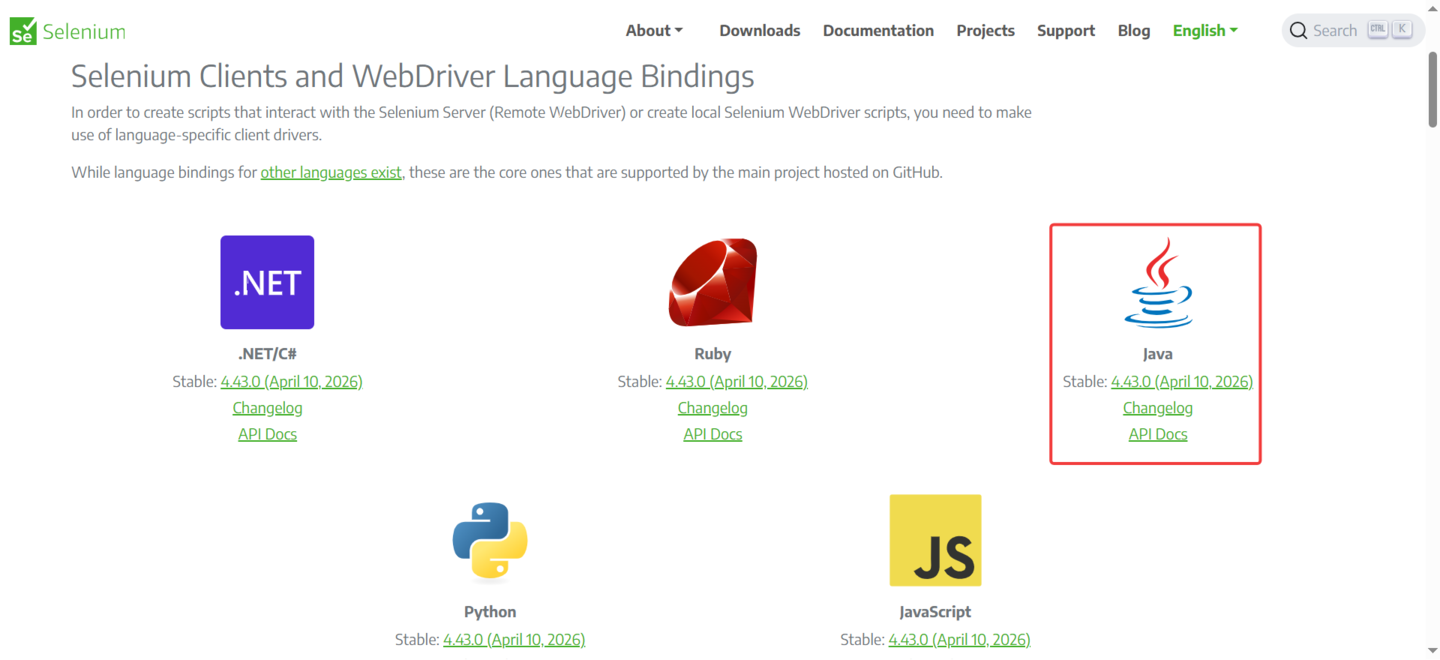Open the Projects nav item
The width and height of the screenshot is (1440, 660).
tap(985, 31)
